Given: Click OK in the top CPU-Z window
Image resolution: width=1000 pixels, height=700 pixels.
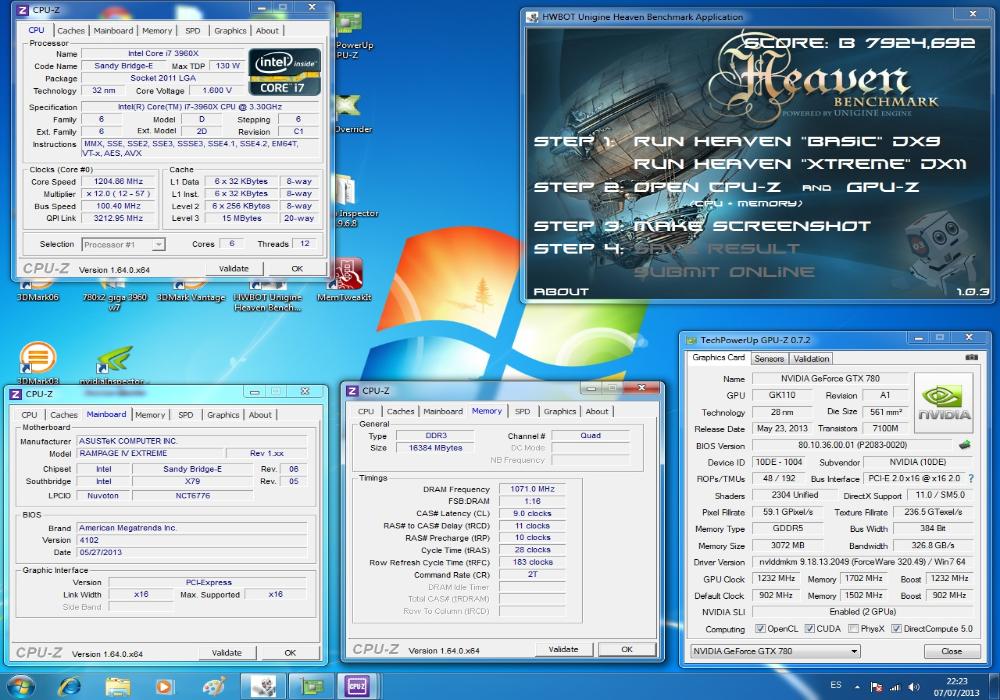Looking at the screenshot, I should (297, 268).
